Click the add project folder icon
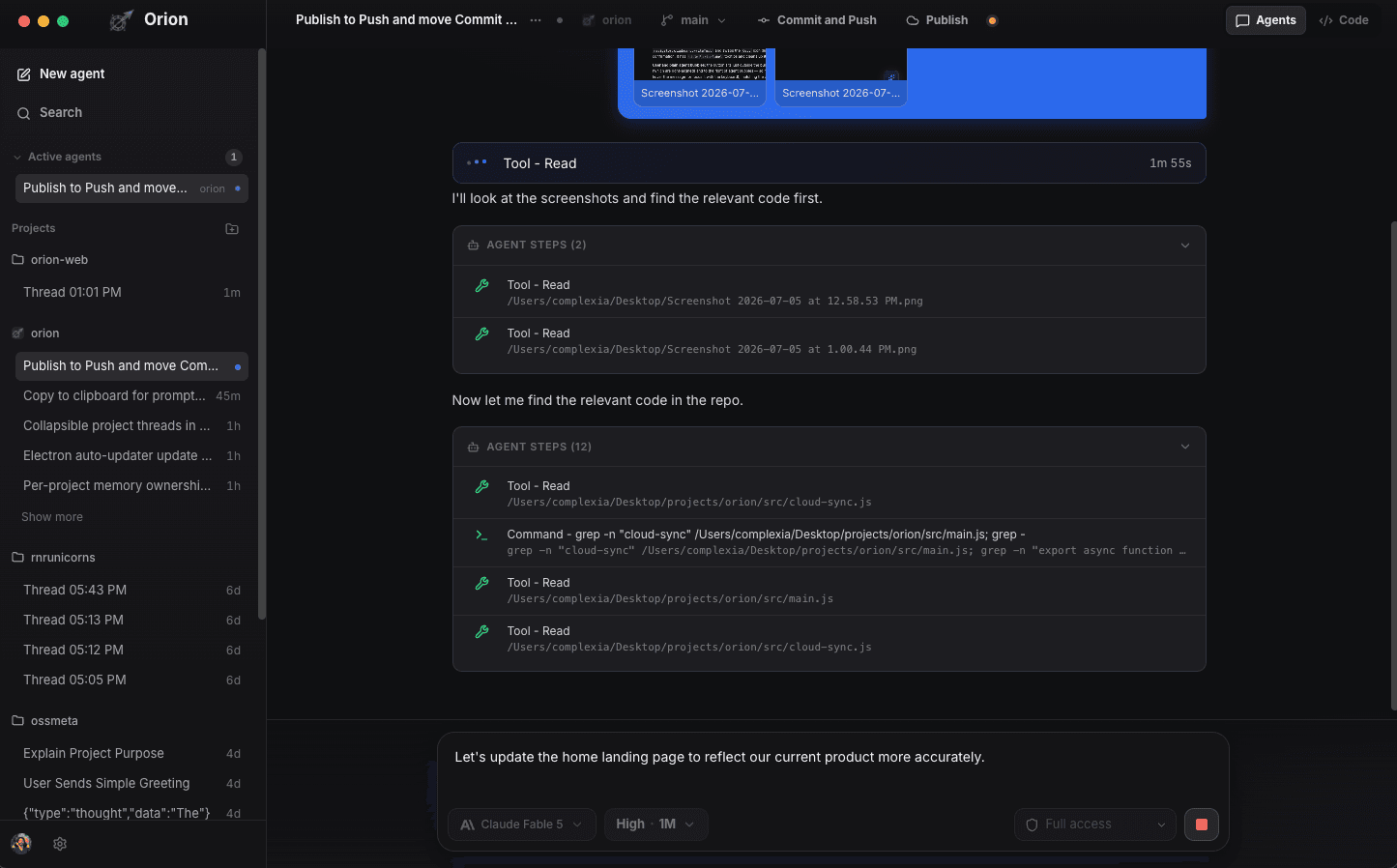Image resolution: width=1397 pixels, height=868 pixels. click(232, 229)
